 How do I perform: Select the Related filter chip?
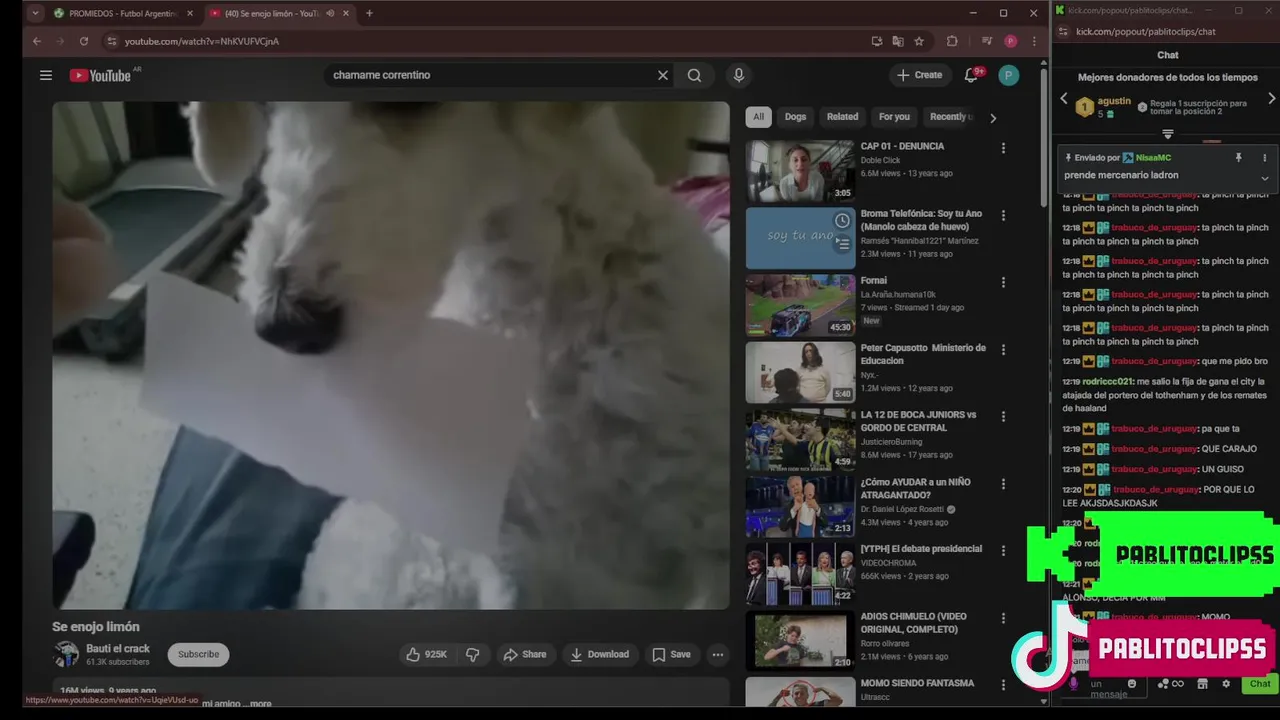[x=842, y=117]
